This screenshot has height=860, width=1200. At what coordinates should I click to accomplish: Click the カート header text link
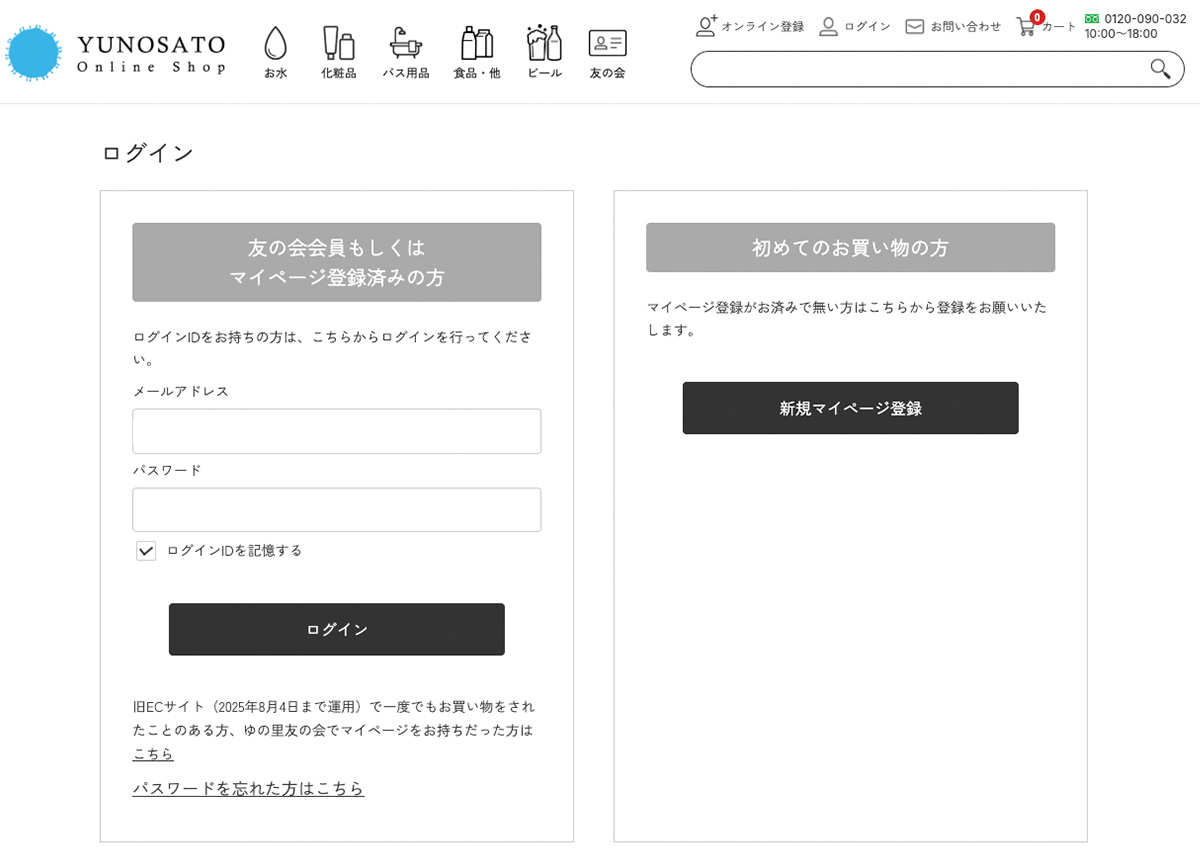pos(1059,27)
